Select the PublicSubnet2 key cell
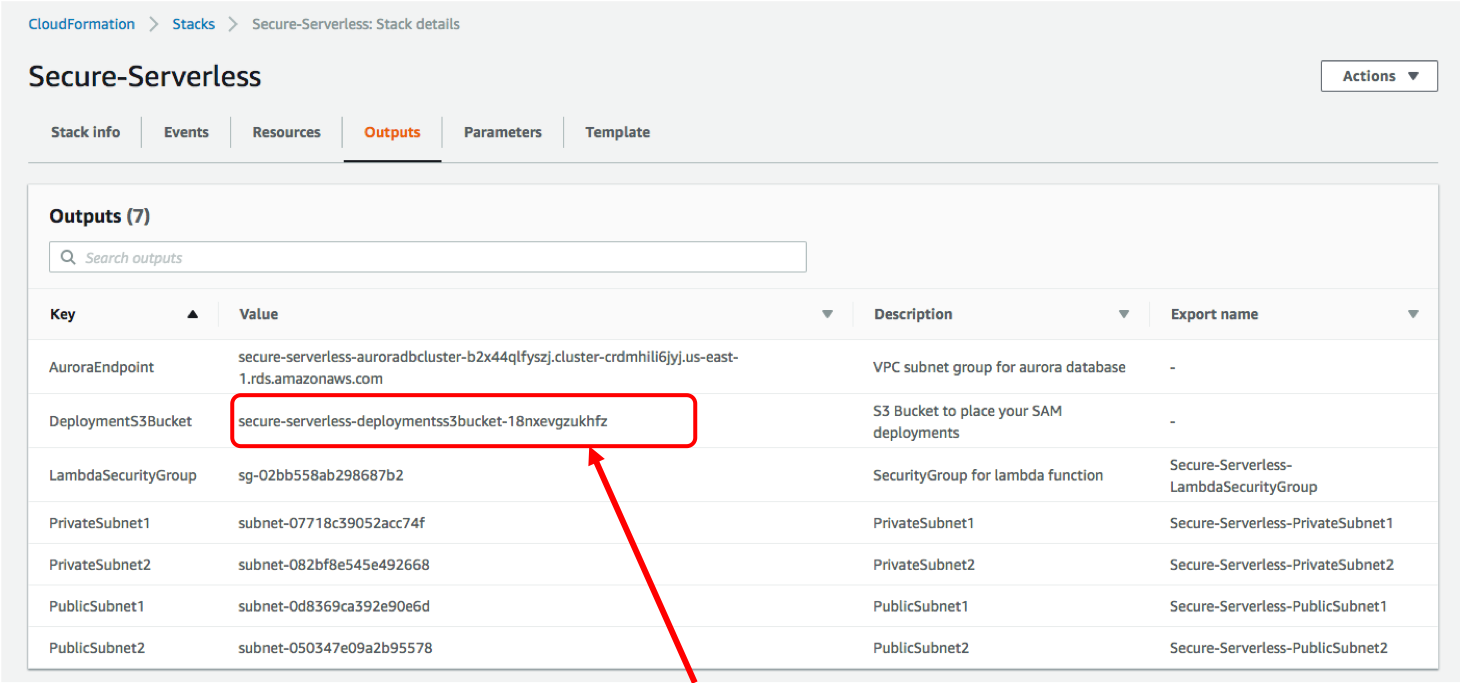This screenshot has width=1460, height=683. [x=97, y=648]
